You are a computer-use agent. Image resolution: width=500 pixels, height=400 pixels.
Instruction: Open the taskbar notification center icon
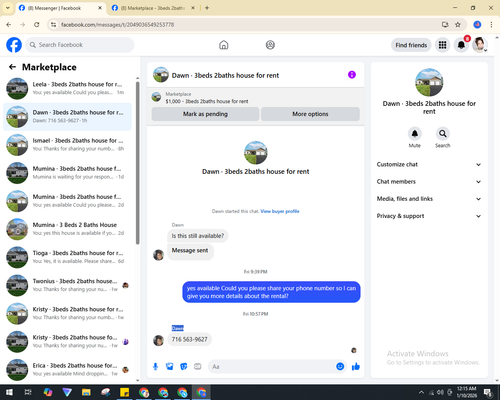click(488, 392)
